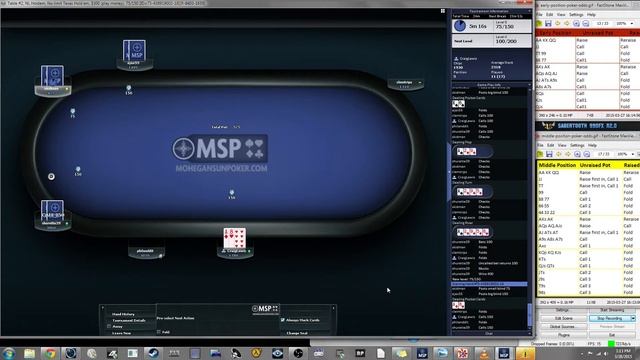Click previous image arrow in middle-position FastStone toolbar

coord(559,154)
